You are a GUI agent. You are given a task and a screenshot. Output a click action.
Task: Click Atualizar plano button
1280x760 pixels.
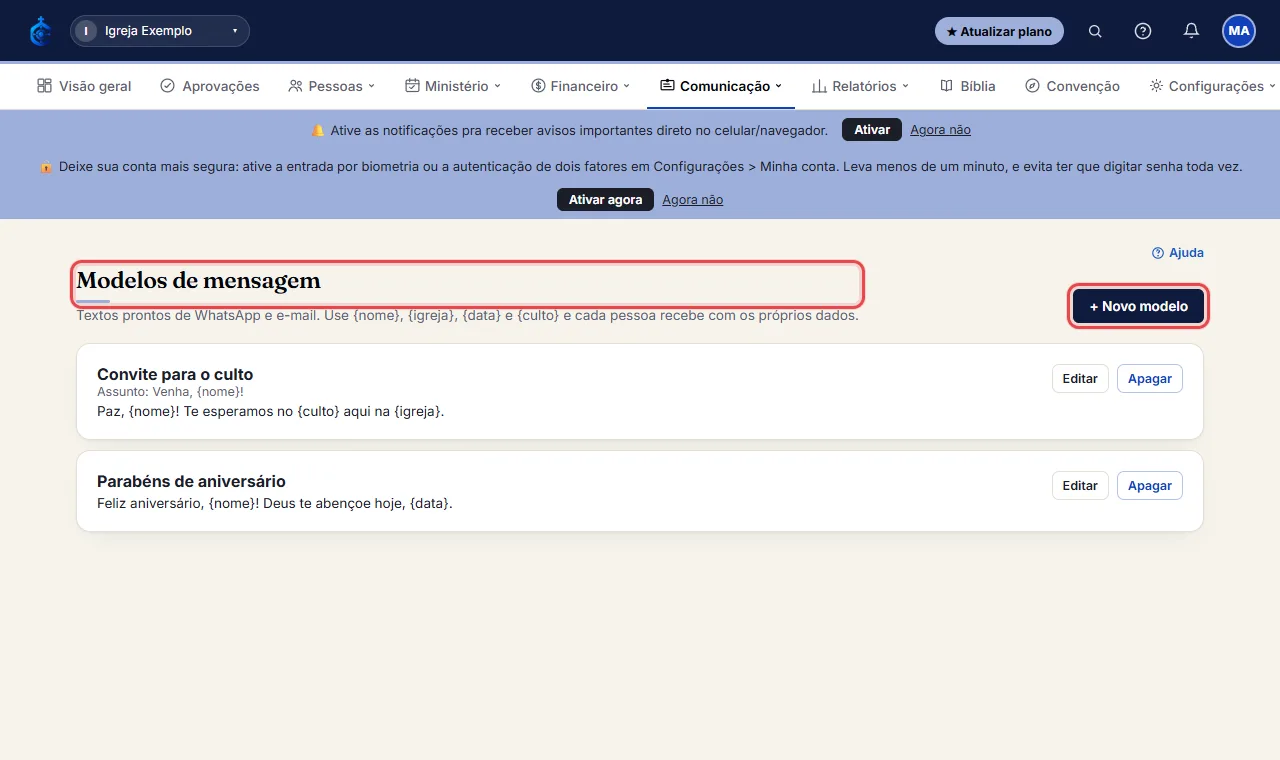[999, 31]
